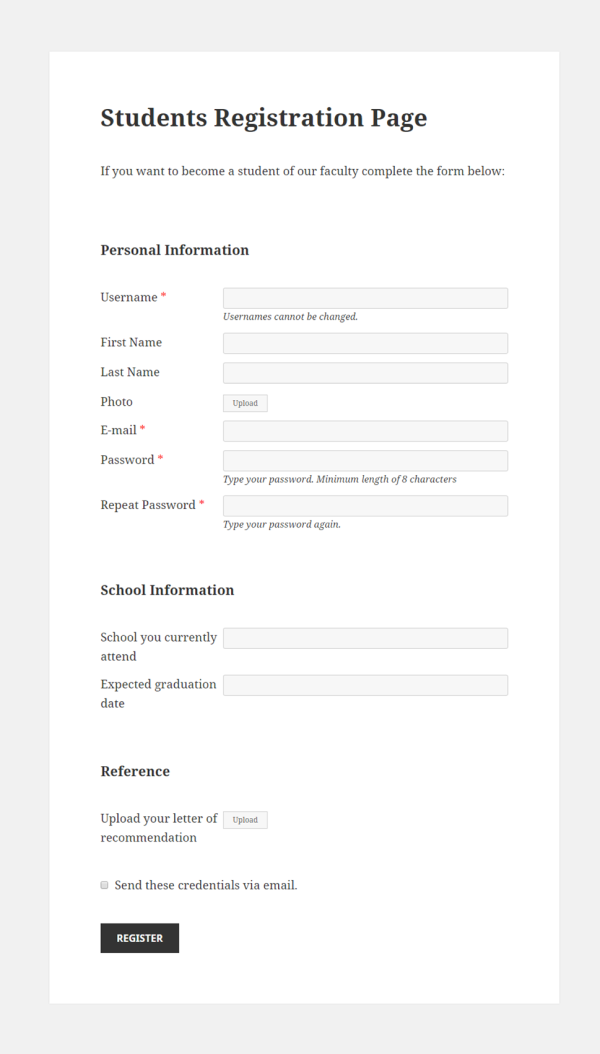Enable Send these credentials via email
600x1054 pixels.
coord(104,885)
